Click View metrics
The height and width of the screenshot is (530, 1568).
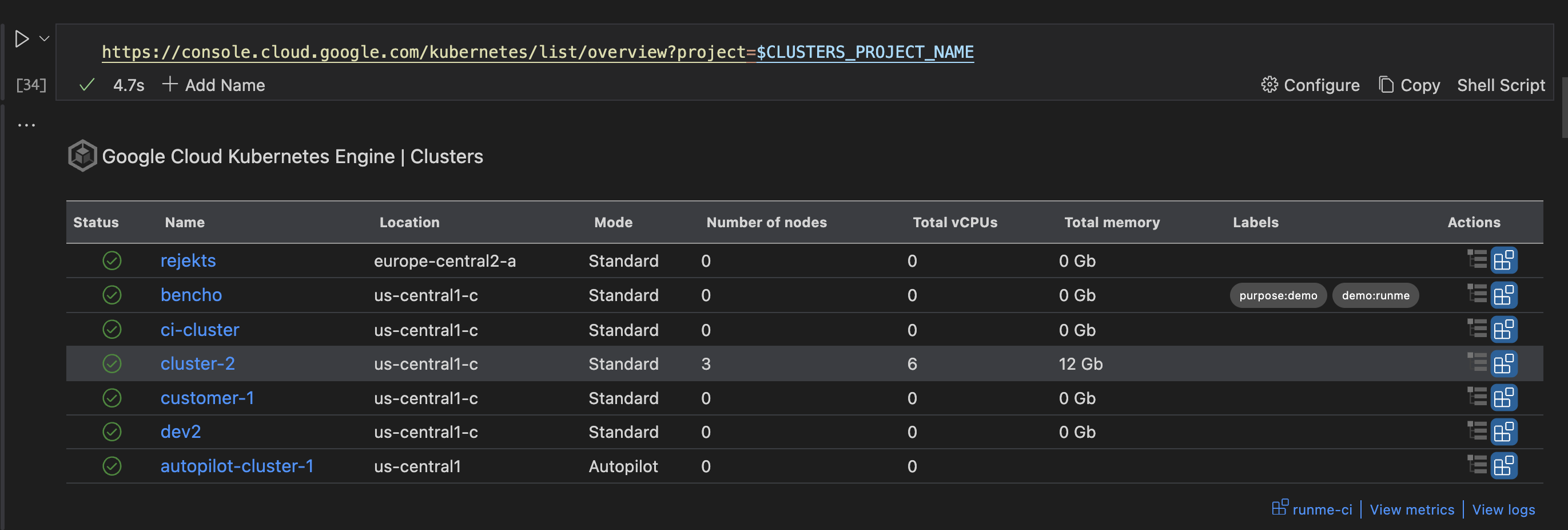(x=1411, y=509)
